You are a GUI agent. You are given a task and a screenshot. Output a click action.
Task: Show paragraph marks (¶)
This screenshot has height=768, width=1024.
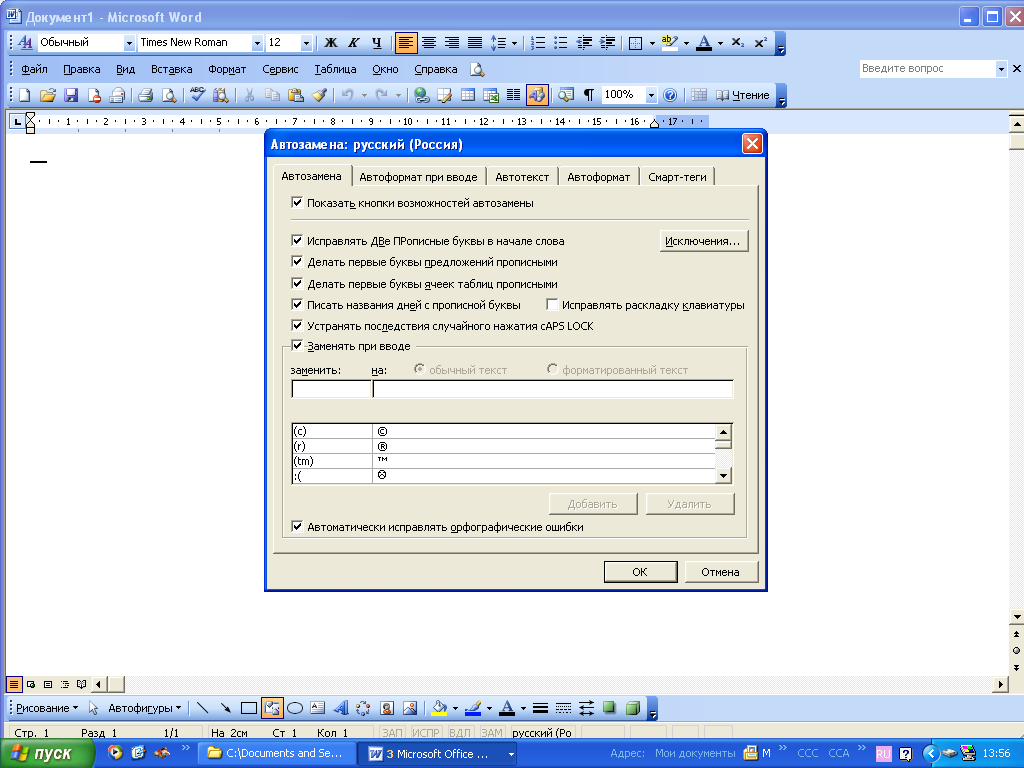(588, 95)
